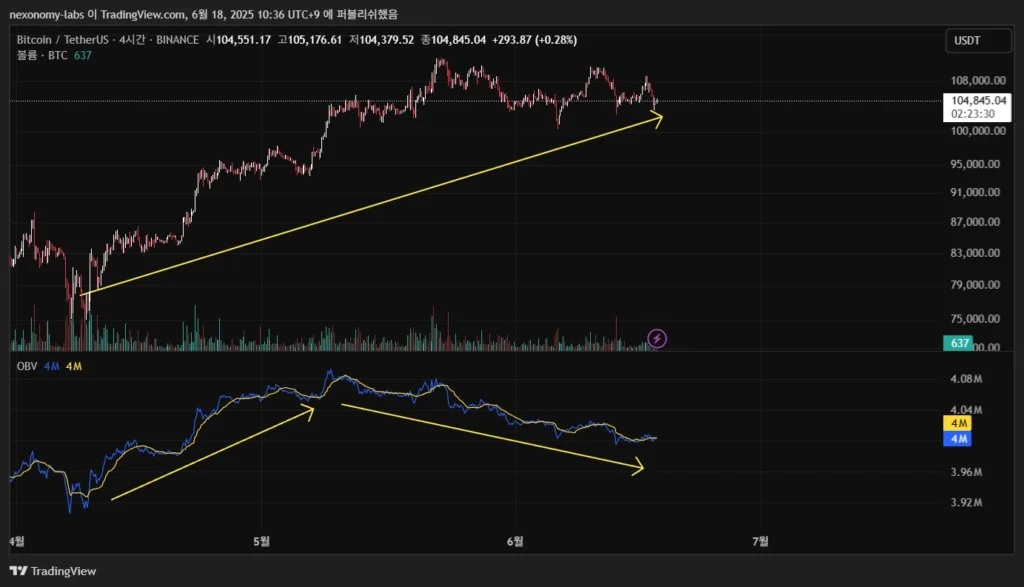Click the arrowhead of the price trendline
The width and height of the screenshot is (1024, 587).
tap(659, 118)
